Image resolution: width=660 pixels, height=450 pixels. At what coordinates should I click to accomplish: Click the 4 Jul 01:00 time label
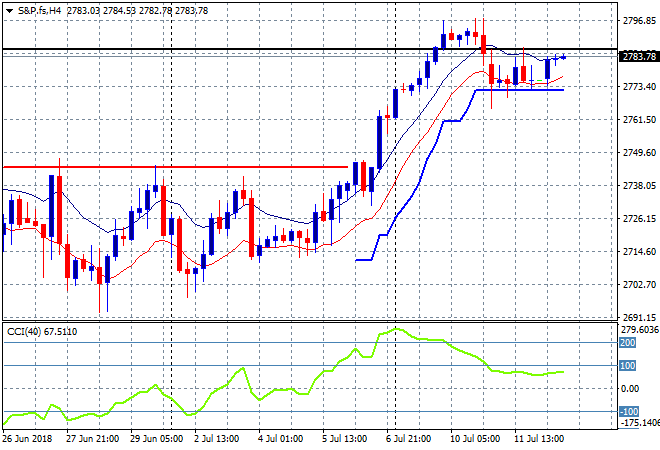(281, 439)
